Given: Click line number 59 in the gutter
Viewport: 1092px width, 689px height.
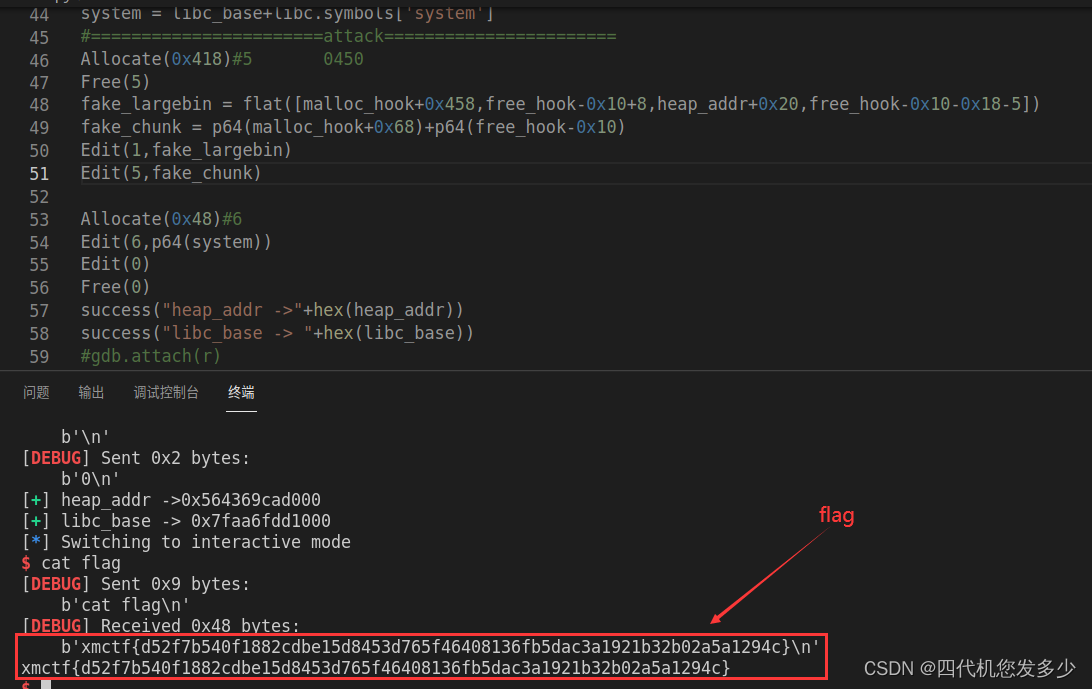Looking at the screenshot, I should point(39,357).
